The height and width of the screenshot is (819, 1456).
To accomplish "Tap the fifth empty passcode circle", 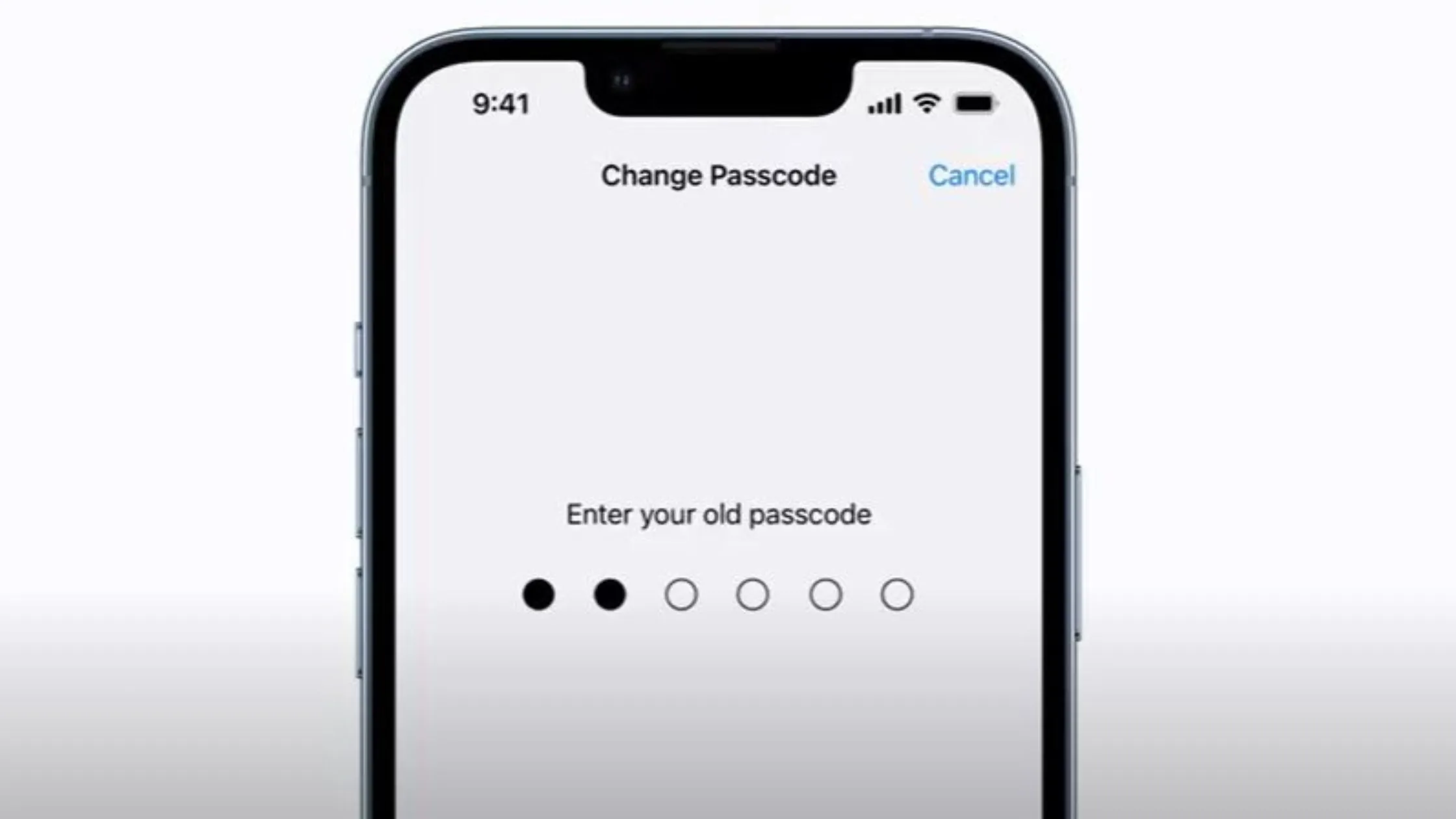I will (825, 594).
